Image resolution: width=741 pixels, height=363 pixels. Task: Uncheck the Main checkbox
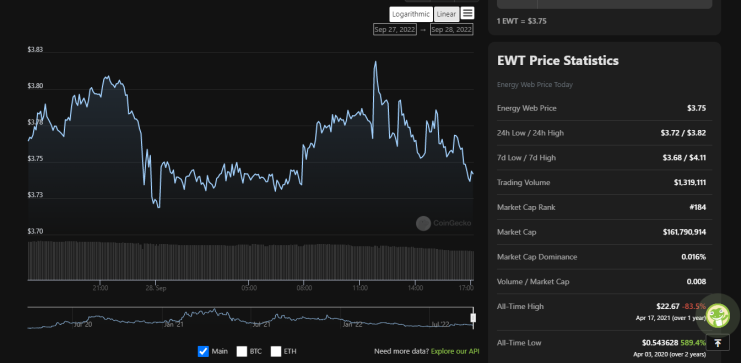click(x=203, y=351)
